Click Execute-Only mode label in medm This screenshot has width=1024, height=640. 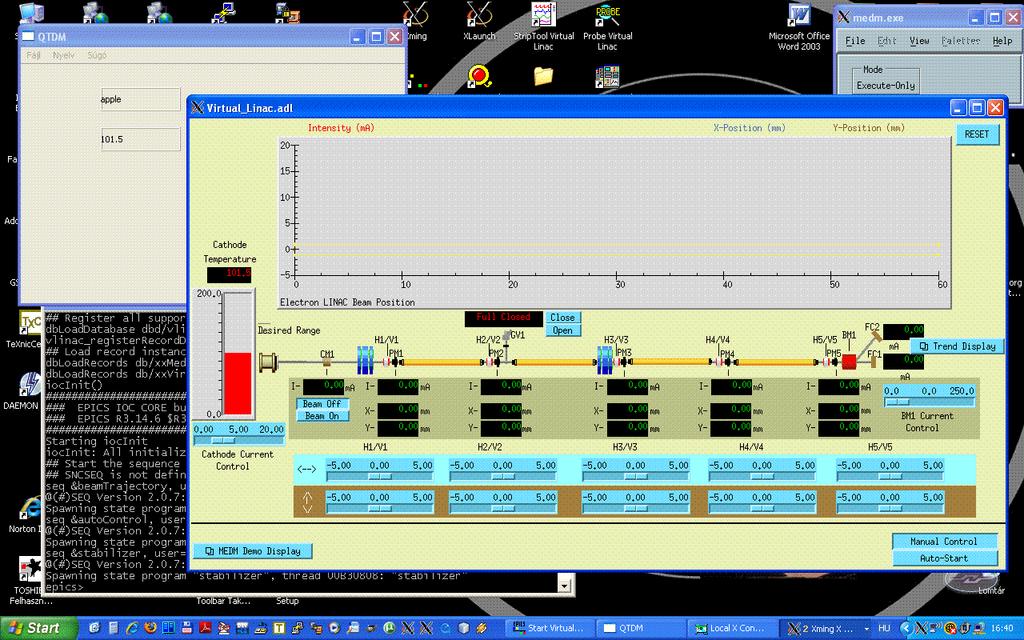(x=886, y=86)
